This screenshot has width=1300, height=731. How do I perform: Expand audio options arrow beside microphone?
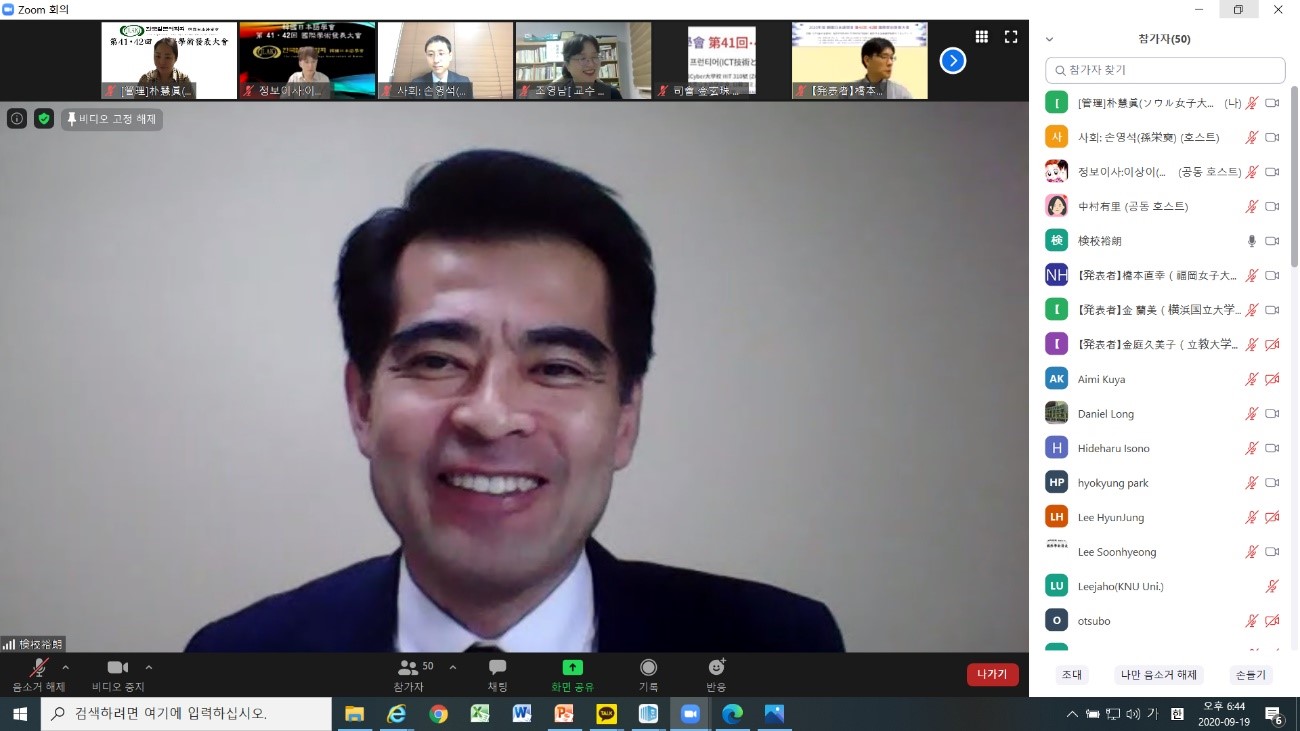[66, 667]
